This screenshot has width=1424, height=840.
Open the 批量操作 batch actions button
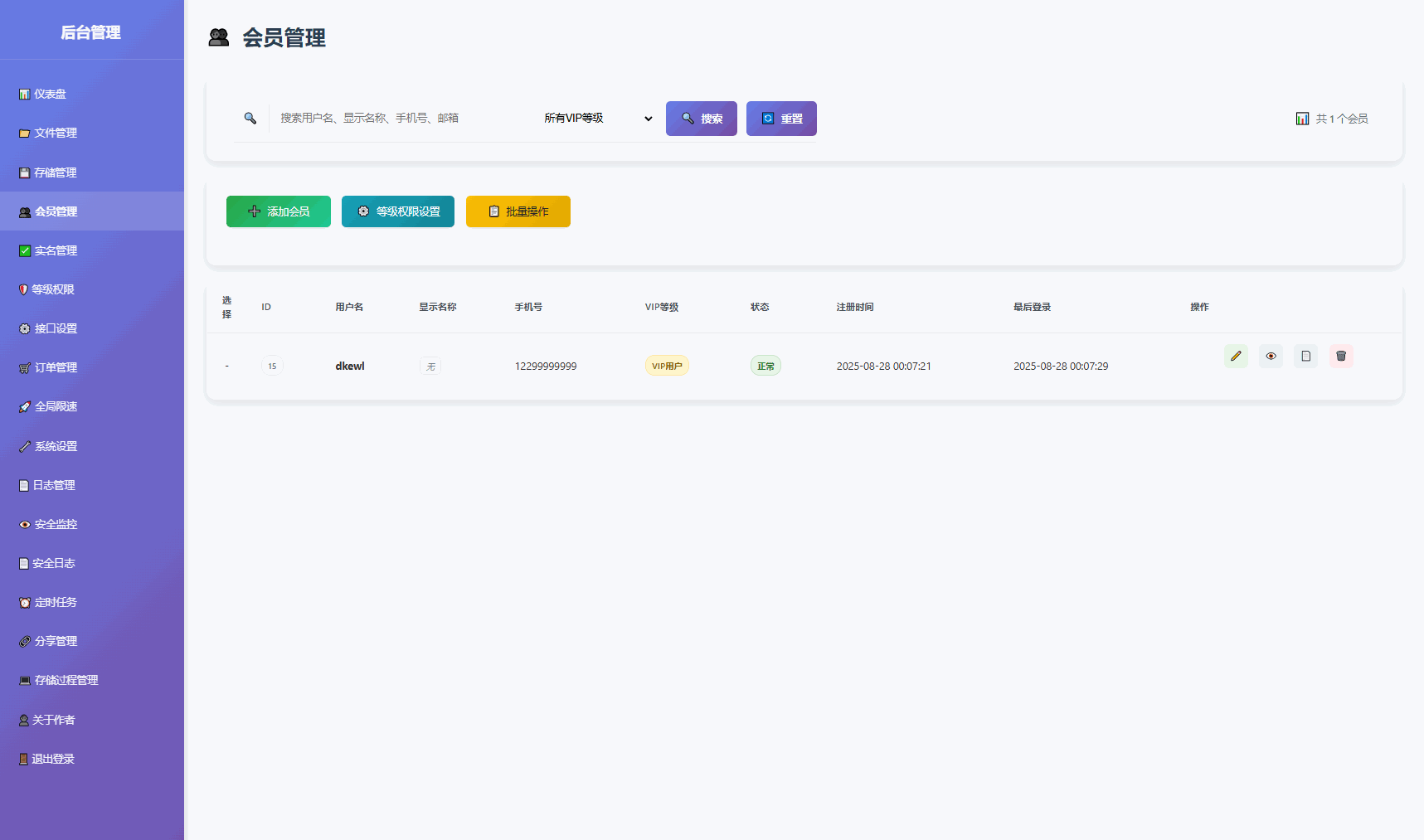click(x=518, y=211)
